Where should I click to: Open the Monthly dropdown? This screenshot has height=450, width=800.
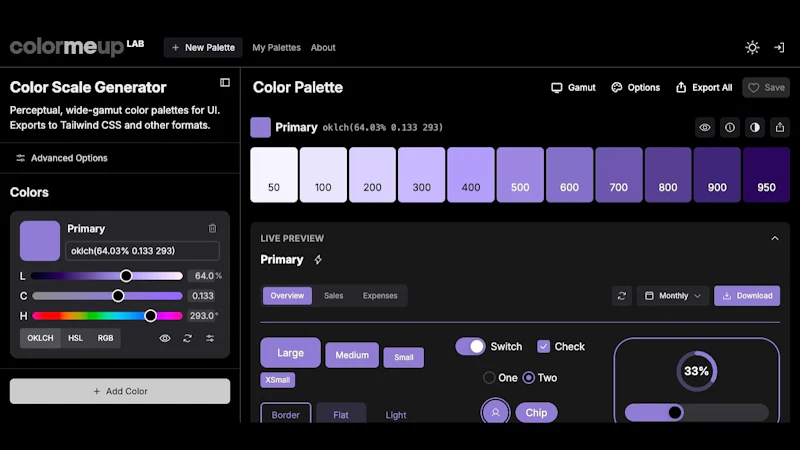[672, 296]
